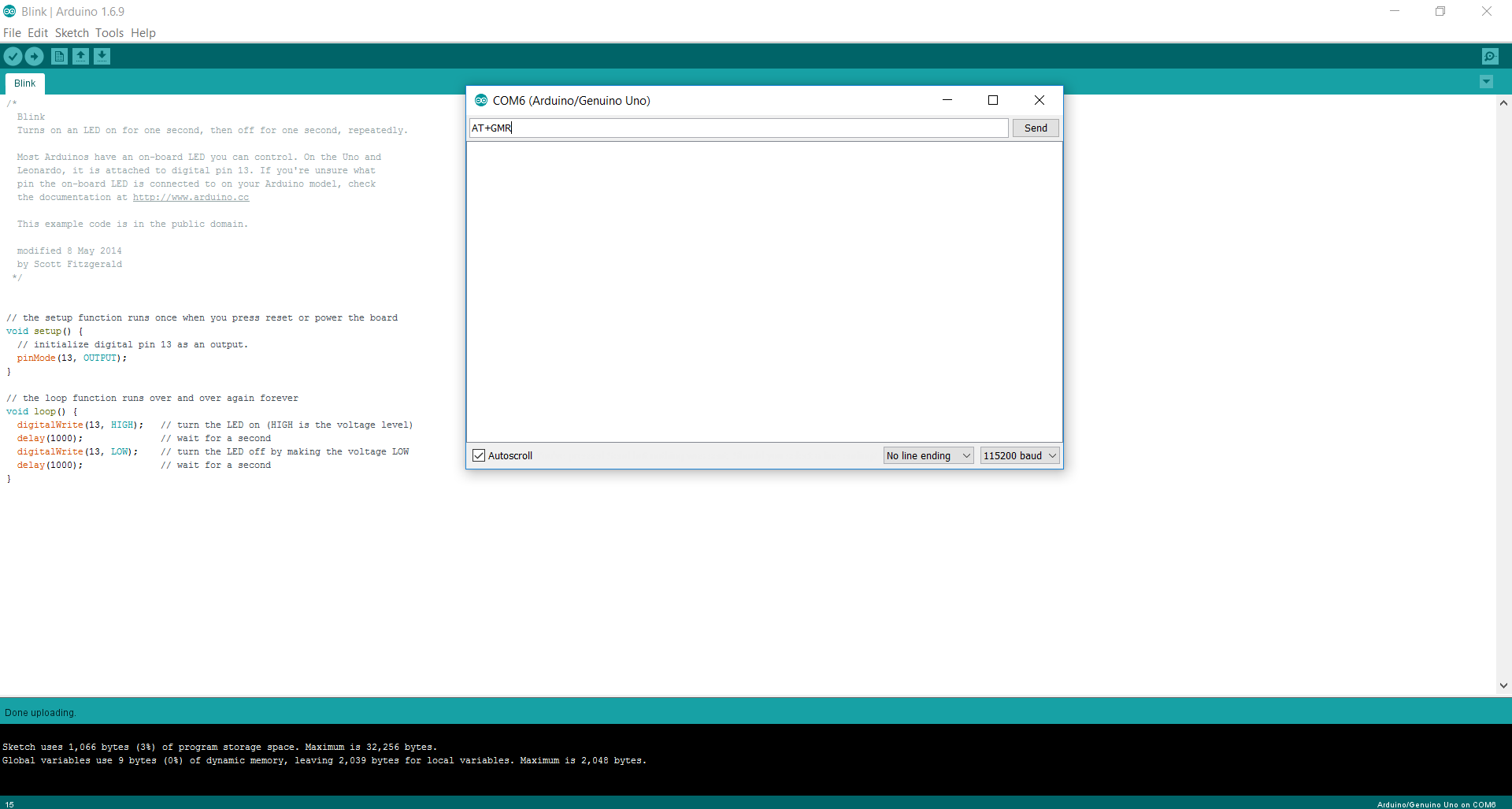Click the editor scrollbar down arrow

click(x=1503, y=685)
